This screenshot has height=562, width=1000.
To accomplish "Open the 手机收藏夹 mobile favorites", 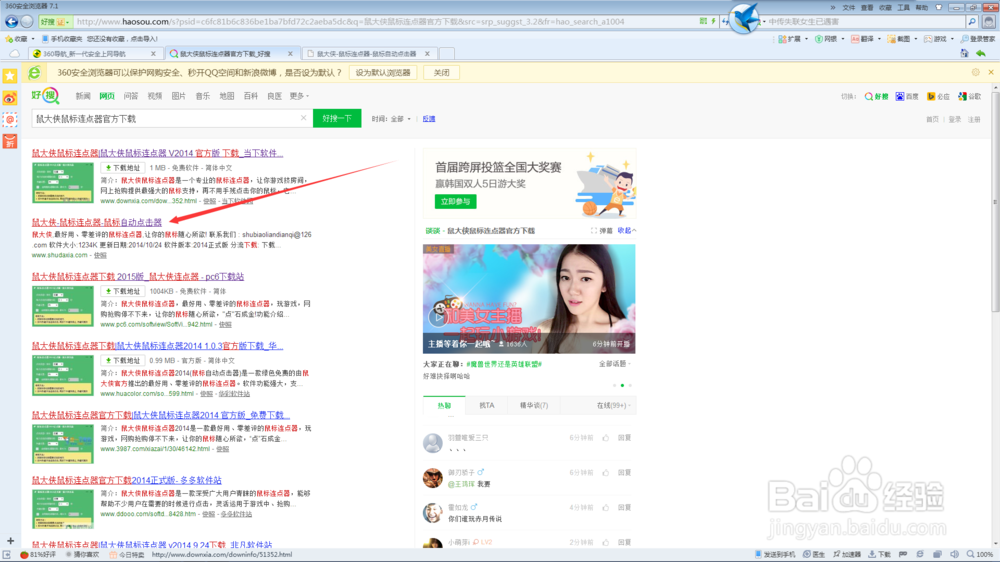I will [x=62, y=39].
